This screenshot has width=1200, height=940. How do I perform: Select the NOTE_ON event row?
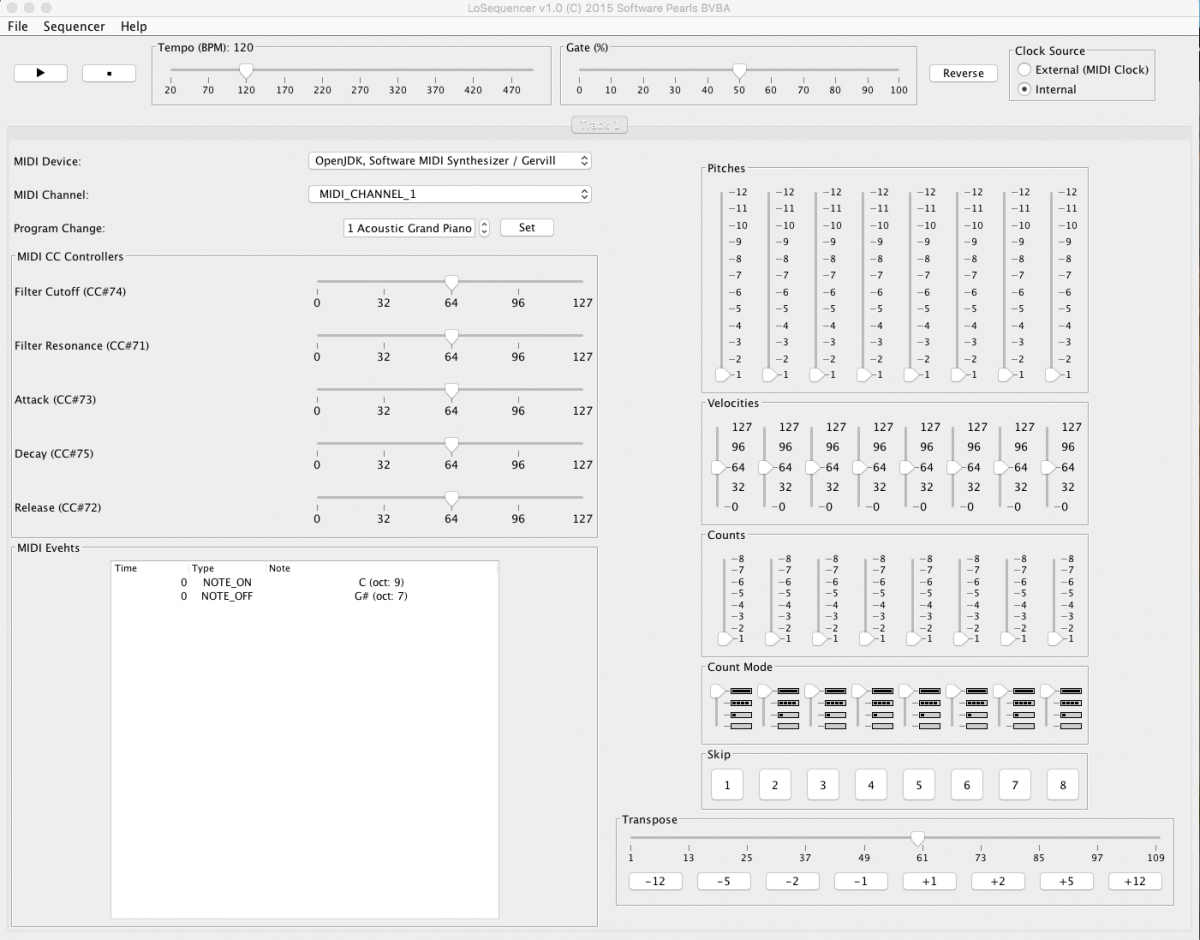coord(304,582)
